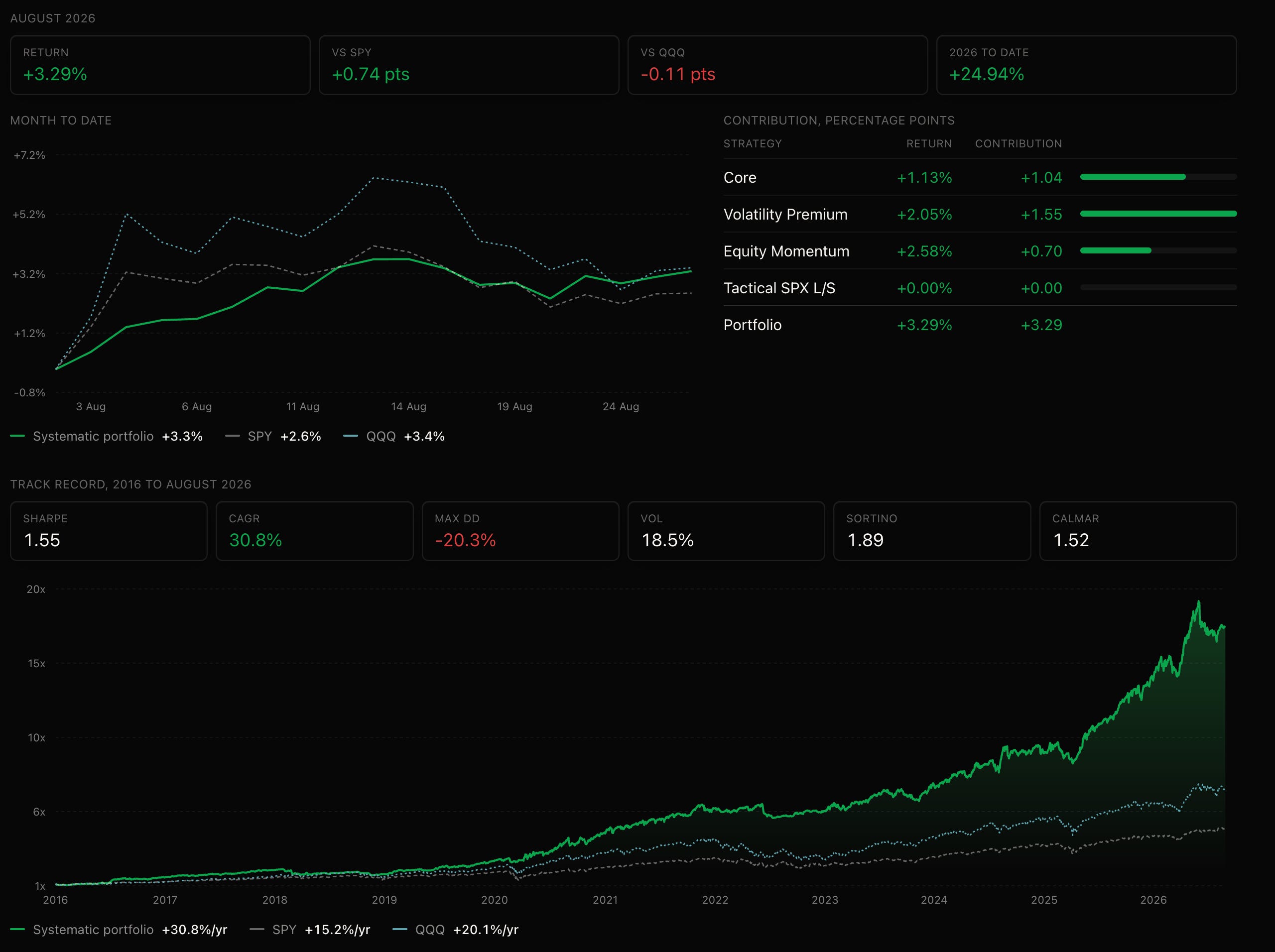The height and width of the screenshot is (952, 1275).
Task: Click the -0.8% axis label
Action: 29,392
